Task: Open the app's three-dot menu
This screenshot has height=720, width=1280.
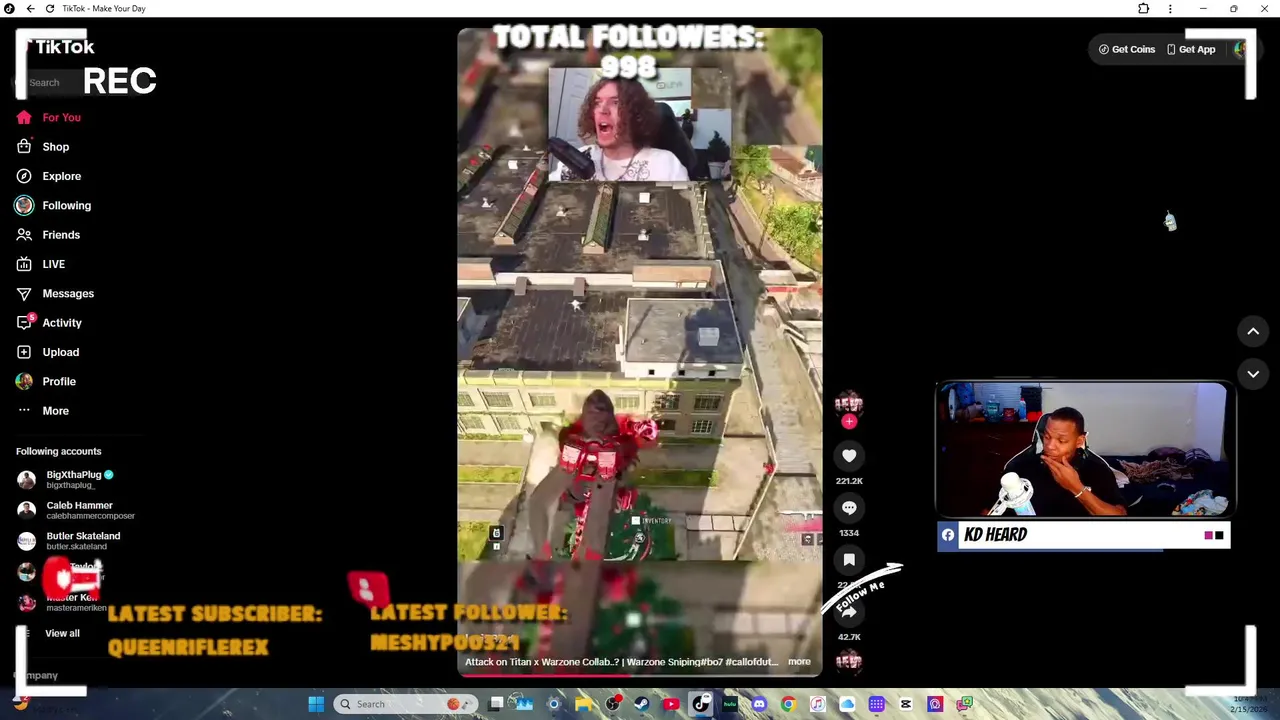Action: click(1170, 9)
